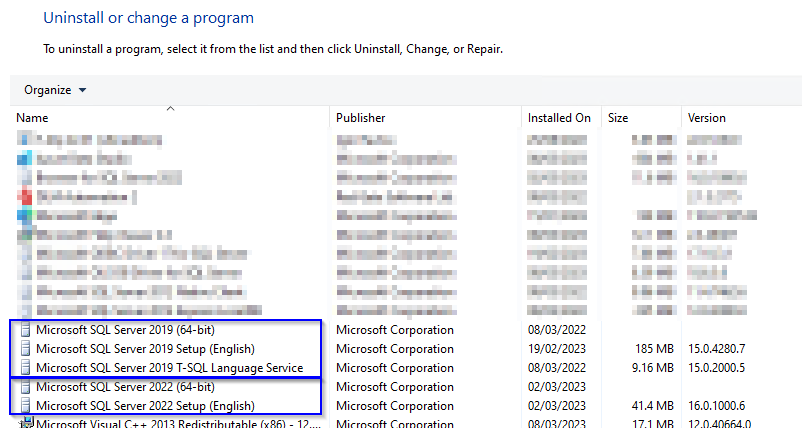Viewport: 802px width, 428px height.
Task: Sort list by Name column header
Action: pyautogui.click(x=32, y=118)
